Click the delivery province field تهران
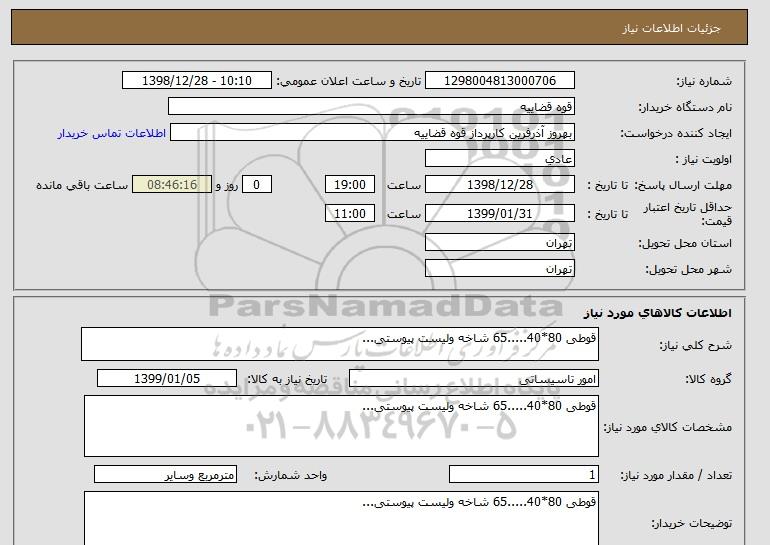Screen dimensions: 770x545 click(x=499, y=243)
